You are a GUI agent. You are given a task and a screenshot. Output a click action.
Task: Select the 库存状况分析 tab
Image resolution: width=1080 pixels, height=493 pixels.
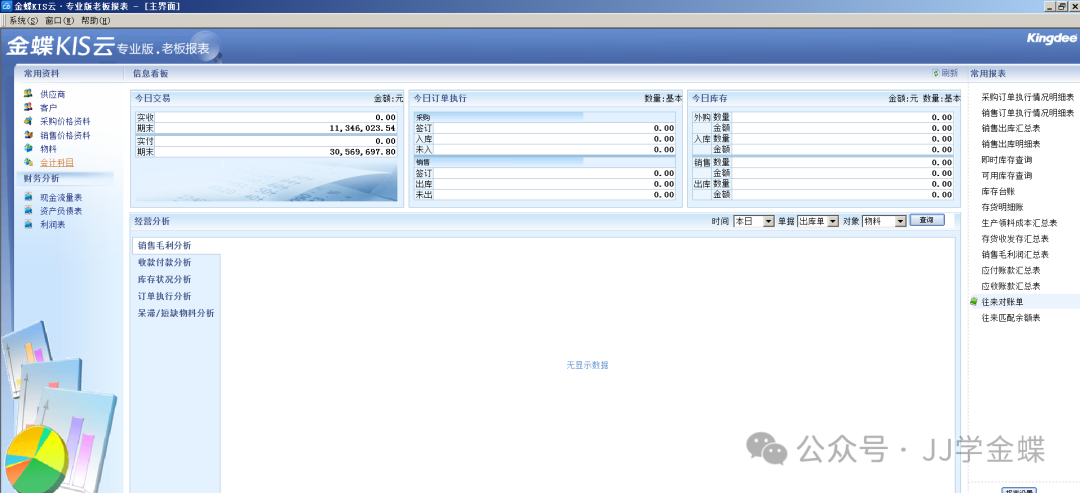click(x=164, y=279)
